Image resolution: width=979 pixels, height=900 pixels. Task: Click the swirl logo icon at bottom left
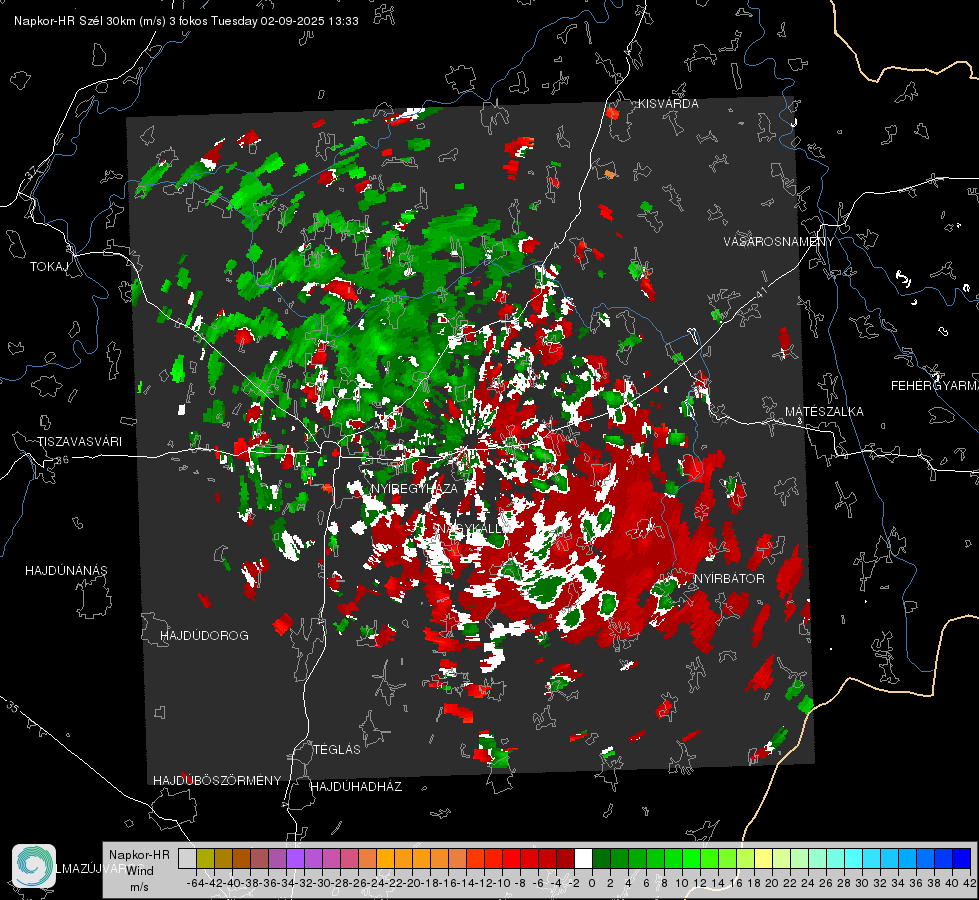(x=34, y=866)
